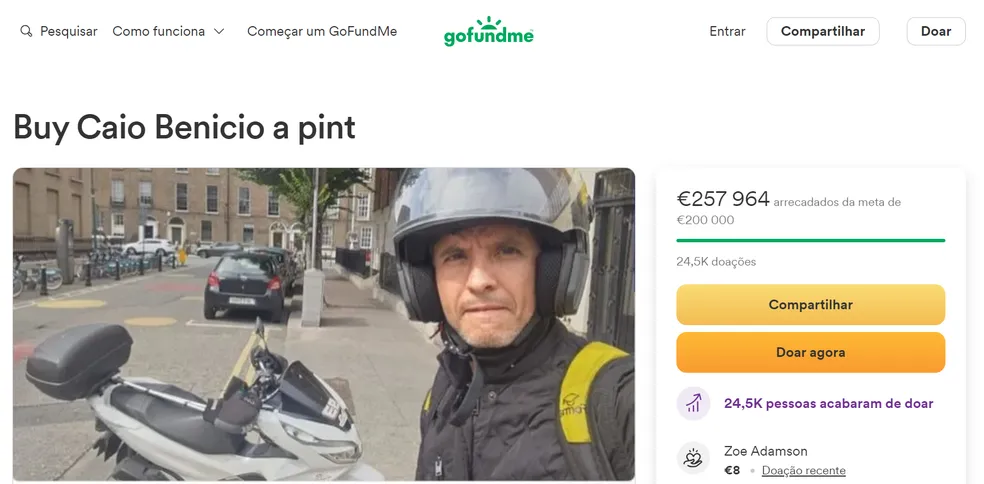Click donor name Zoe Adamson
This screenshot has height=484, width=984.
point(765,451)
